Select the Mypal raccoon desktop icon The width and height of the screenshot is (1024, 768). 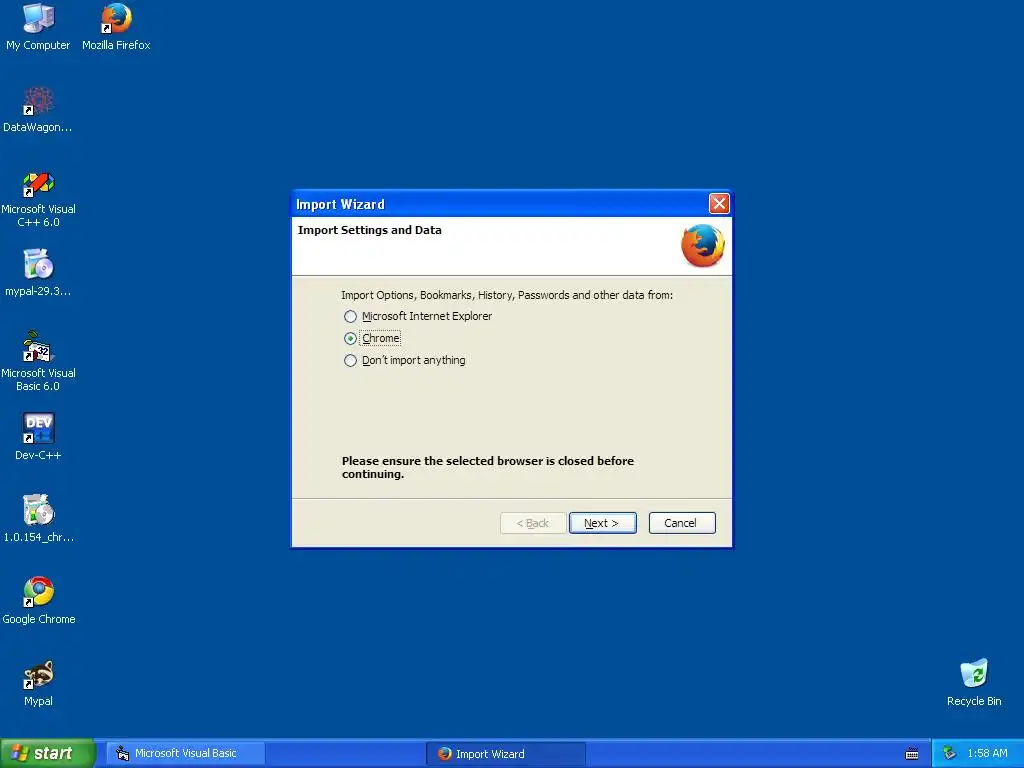(x=38, y=682)
